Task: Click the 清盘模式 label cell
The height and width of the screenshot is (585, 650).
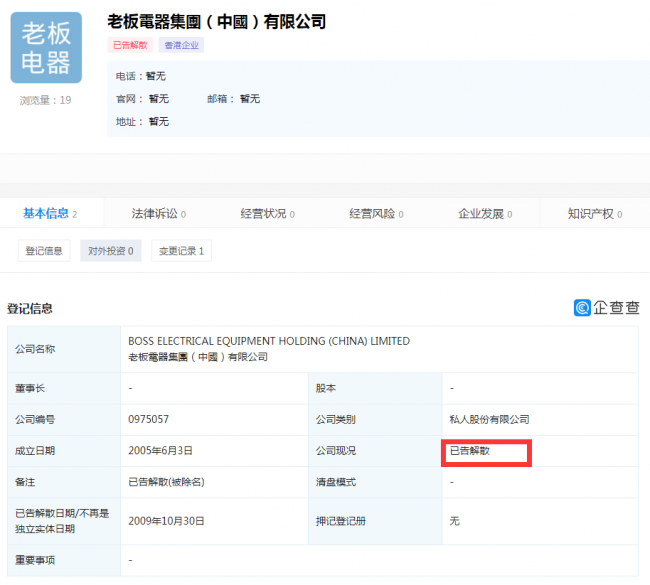Action: click(x=375, y=482)
